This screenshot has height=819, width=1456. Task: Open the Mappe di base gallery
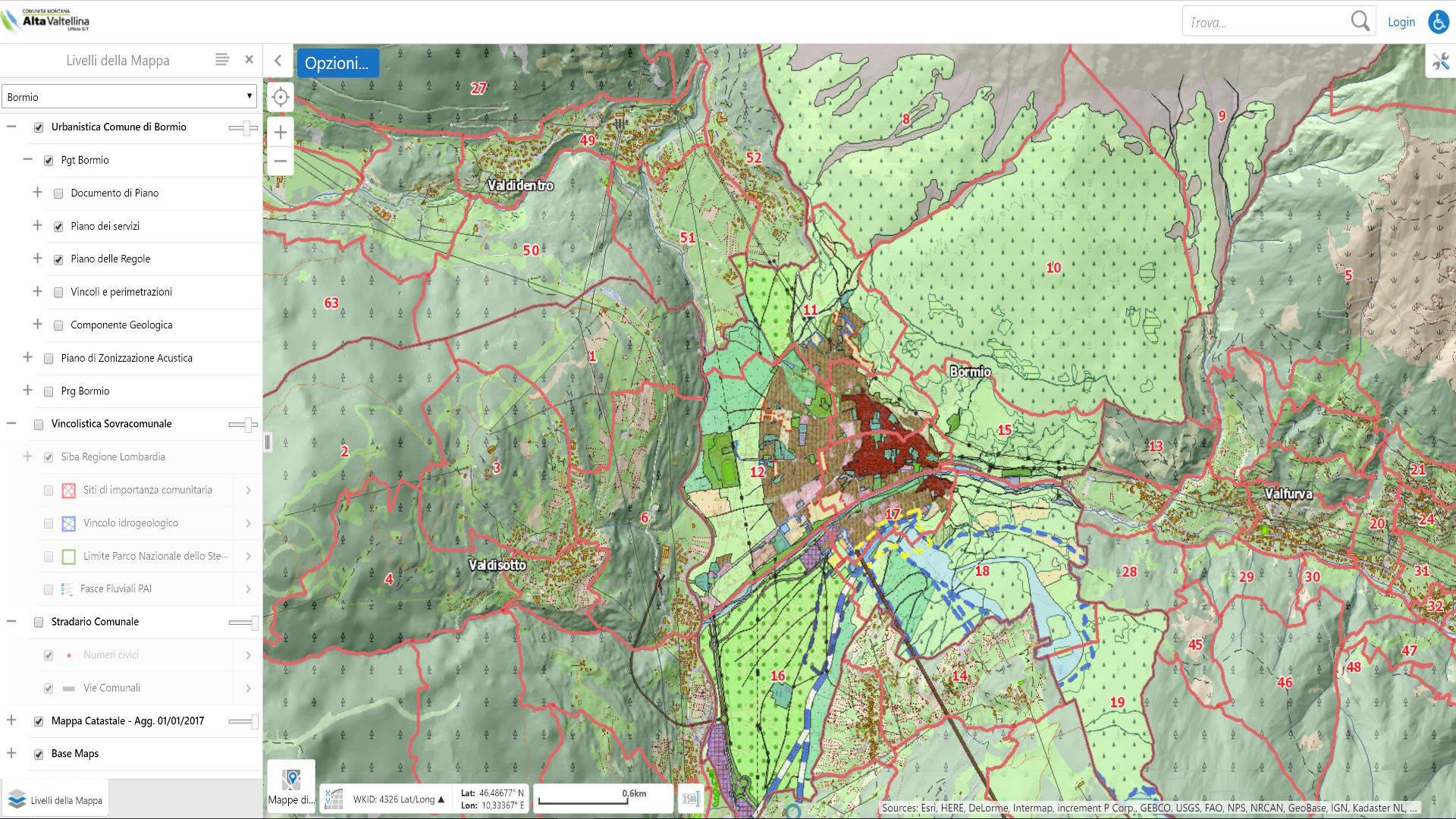pyautogui.click(x=291, y=786)
